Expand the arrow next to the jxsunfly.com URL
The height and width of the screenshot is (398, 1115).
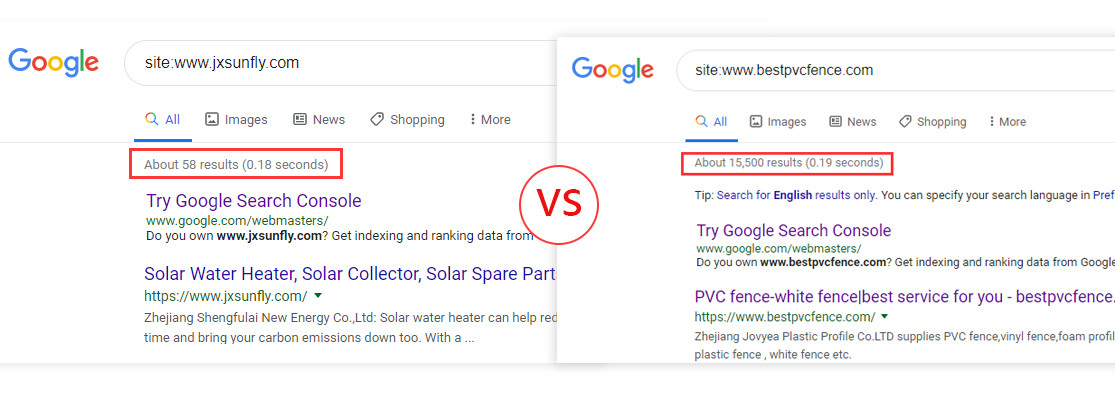318,295
